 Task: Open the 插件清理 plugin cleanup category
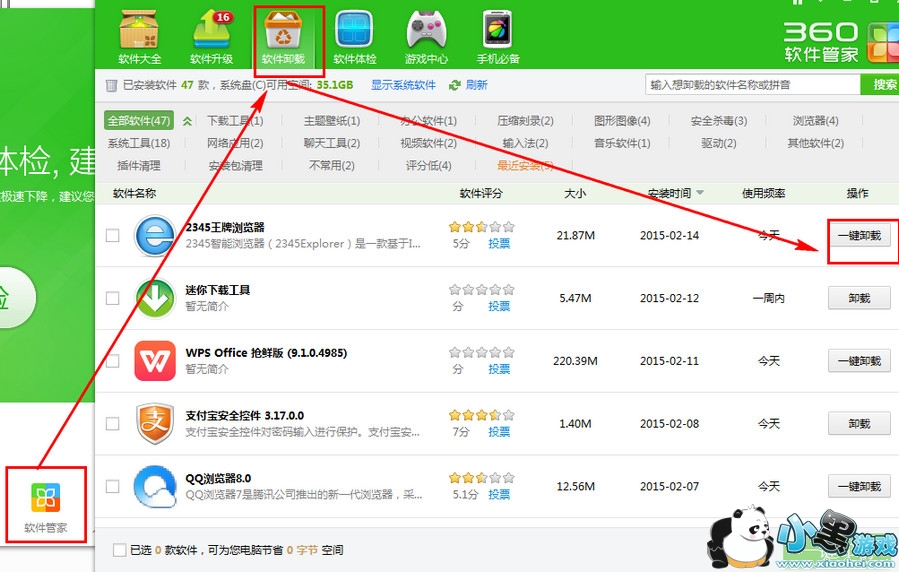pos(139,166)
